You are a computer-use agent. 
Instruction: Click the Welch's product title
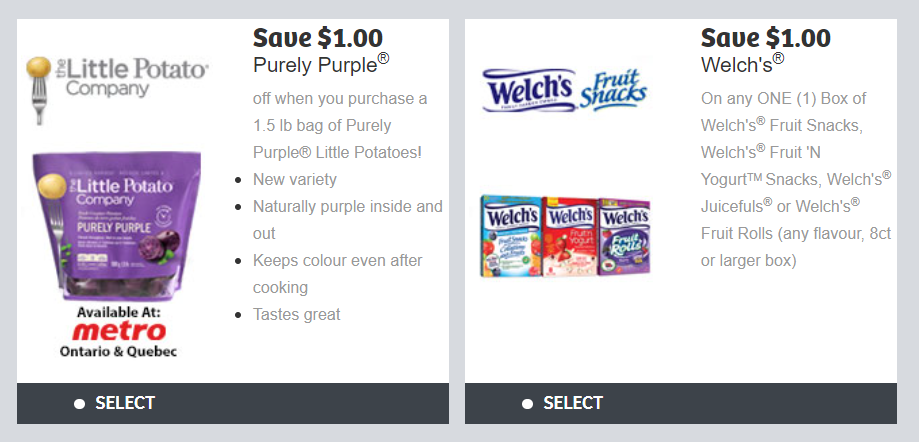click(x=742, y=64)
